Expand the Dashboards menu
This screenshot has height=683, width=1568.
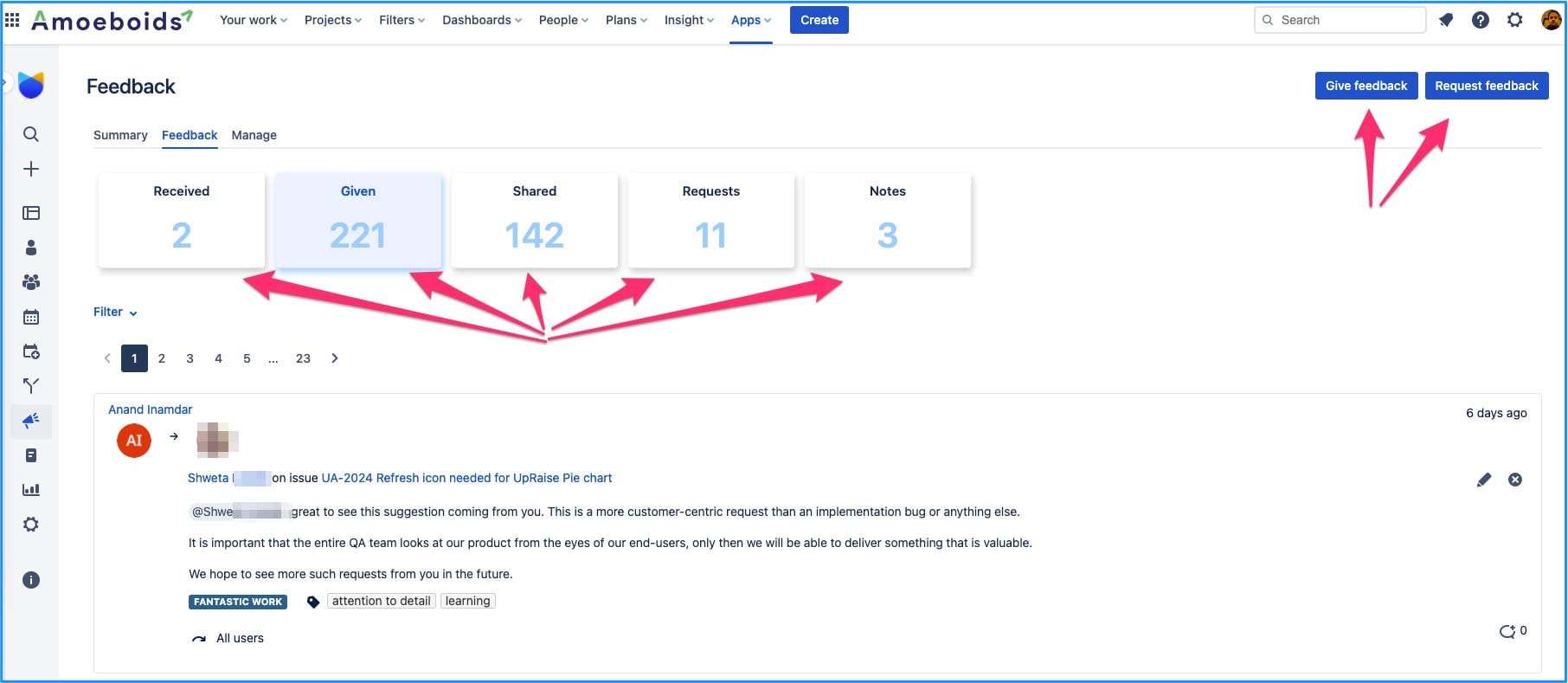click(482, 20)
